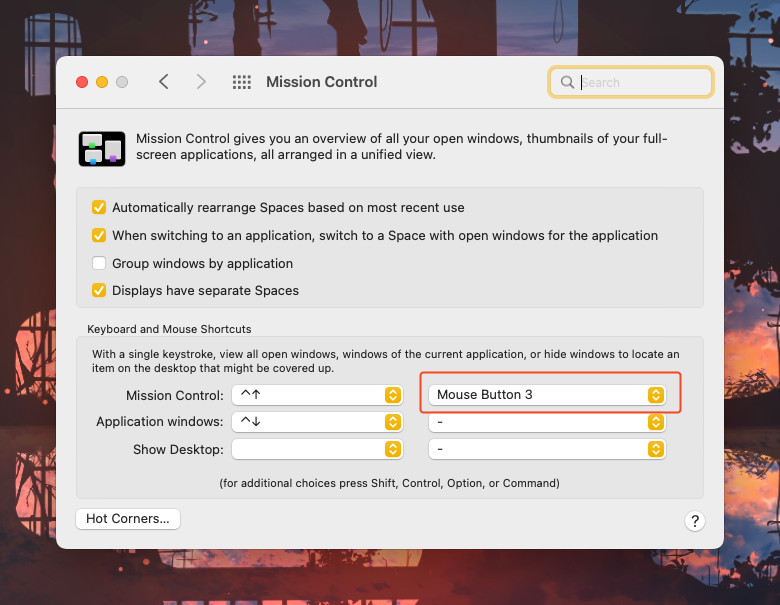Click the Keyboard and Mouse Shortcuts heading
This screenshot has width=780, height=605.
(169, 329)
